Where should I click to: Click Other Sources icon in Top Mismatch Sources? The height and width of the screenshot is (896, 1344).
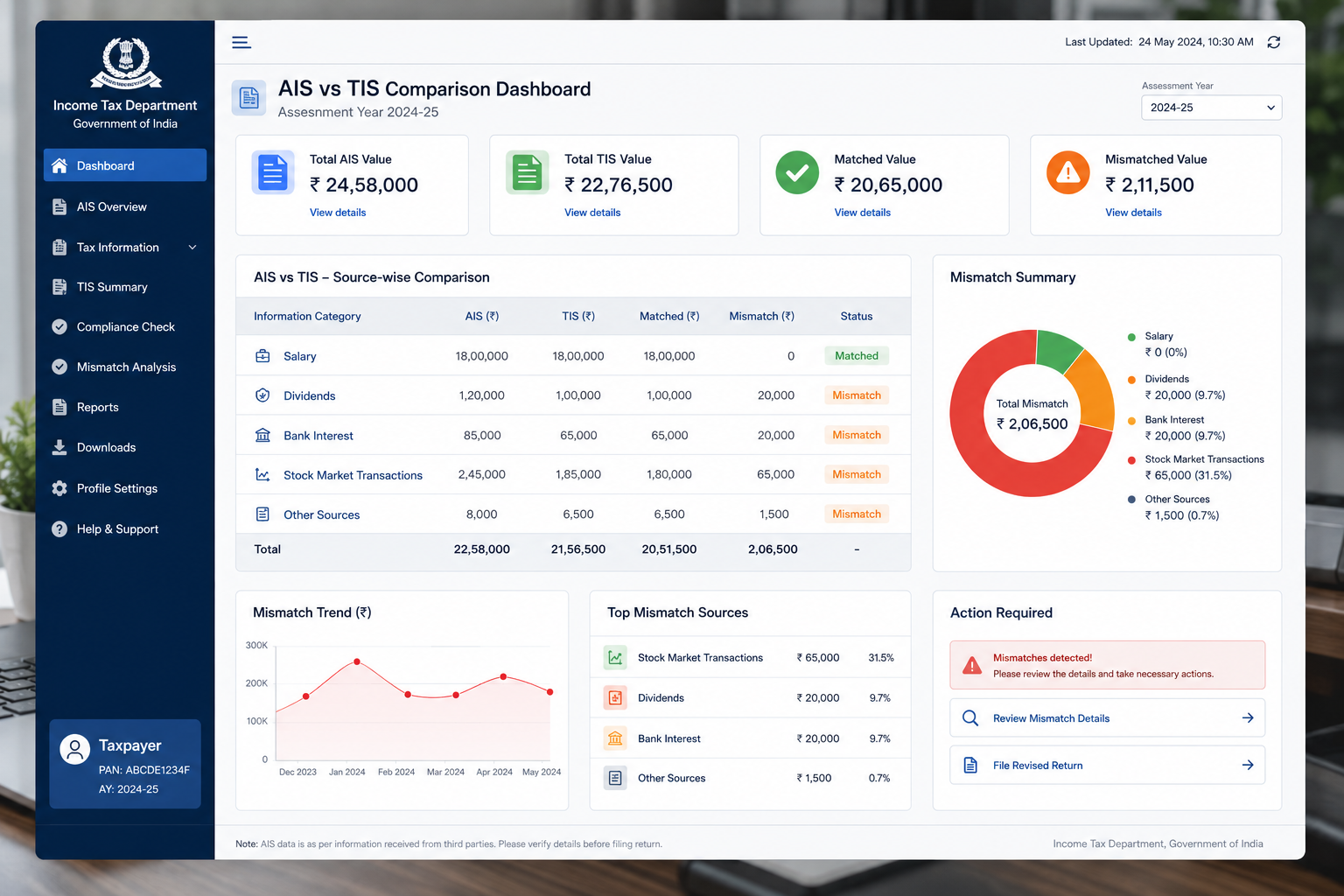pos(616,778)
